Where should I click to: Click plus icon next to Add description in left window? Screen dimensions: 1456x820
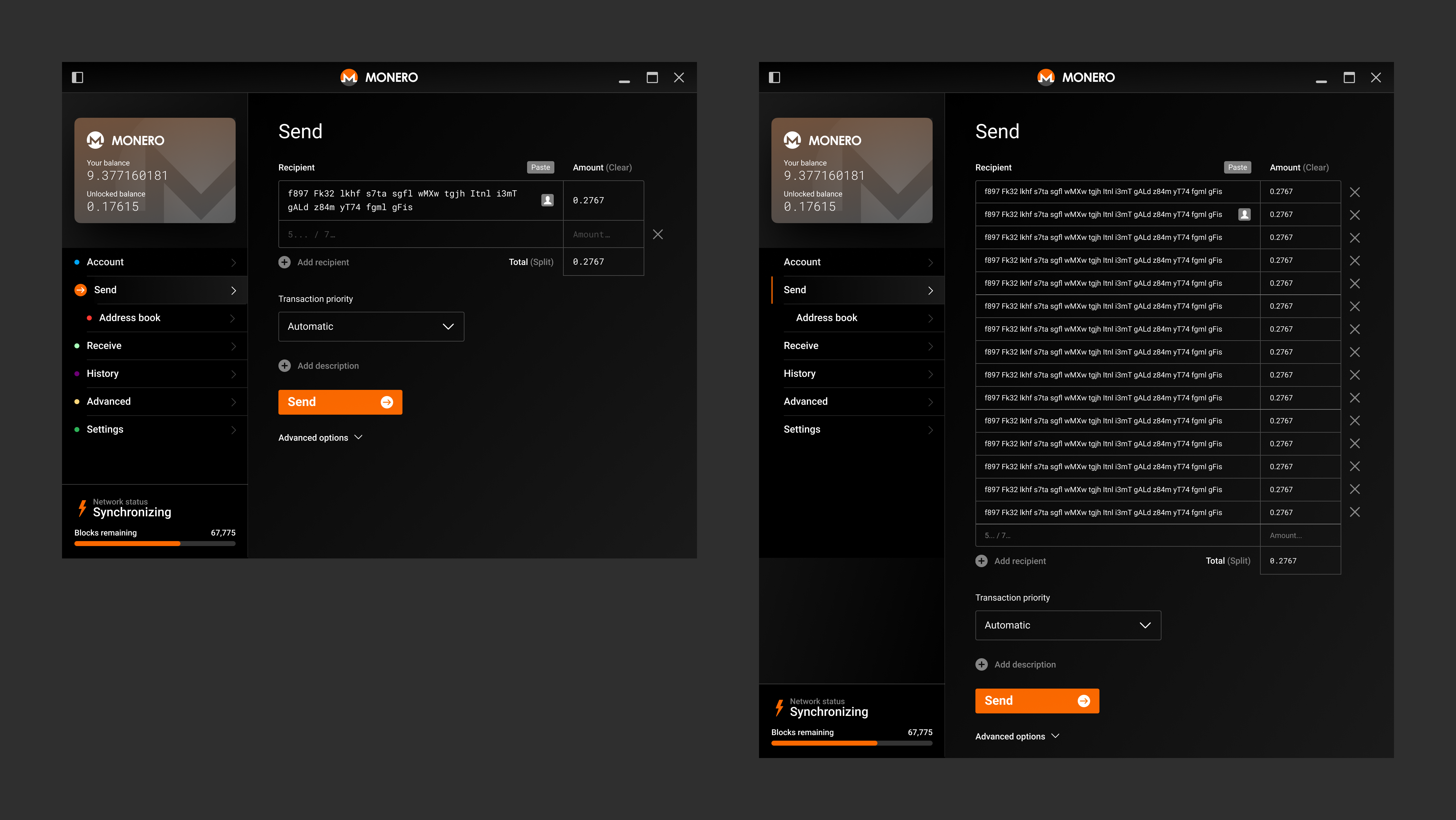point(284,366)
